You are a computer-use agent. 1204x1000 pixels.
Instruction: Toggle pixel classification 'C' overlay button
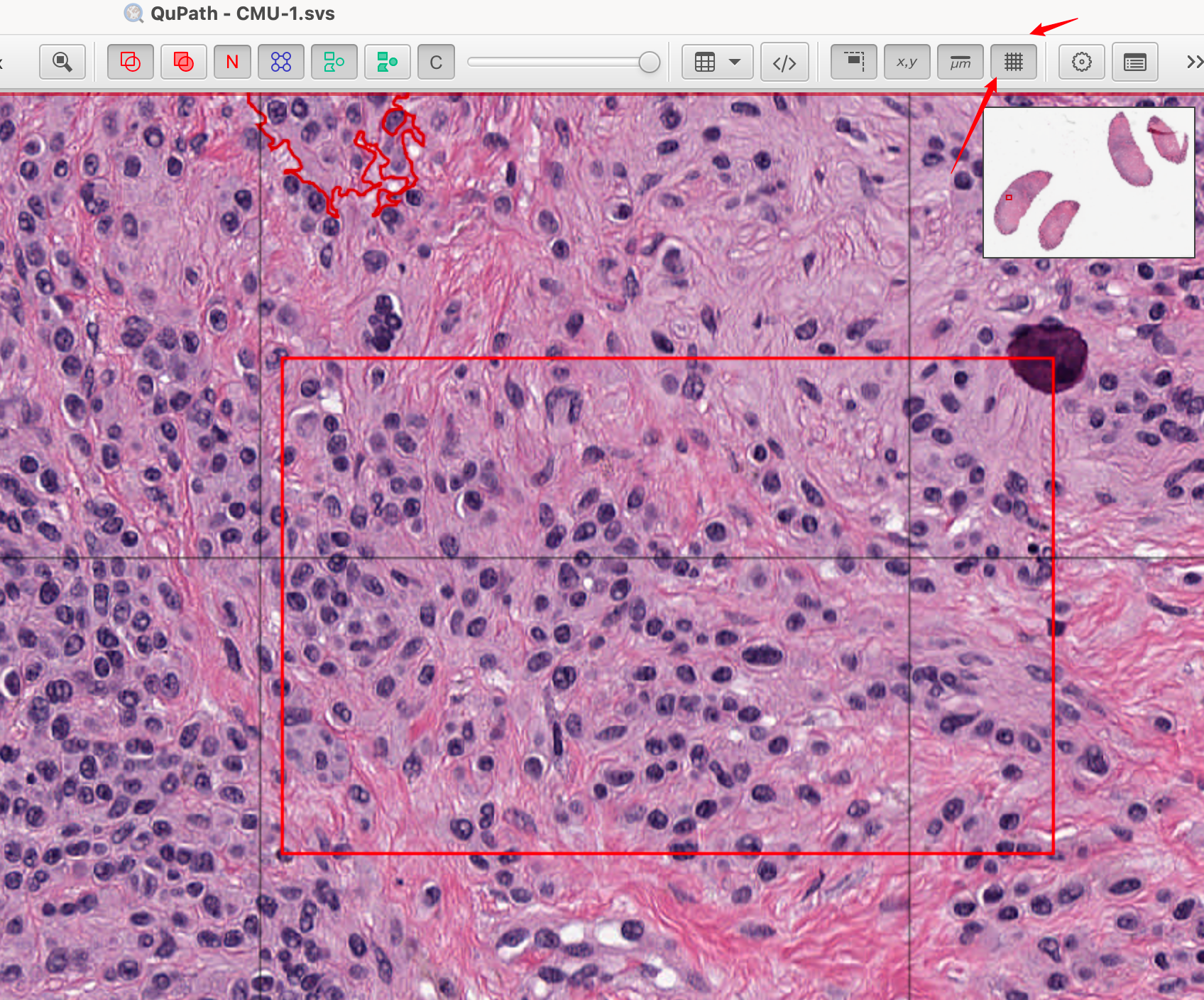436,62
